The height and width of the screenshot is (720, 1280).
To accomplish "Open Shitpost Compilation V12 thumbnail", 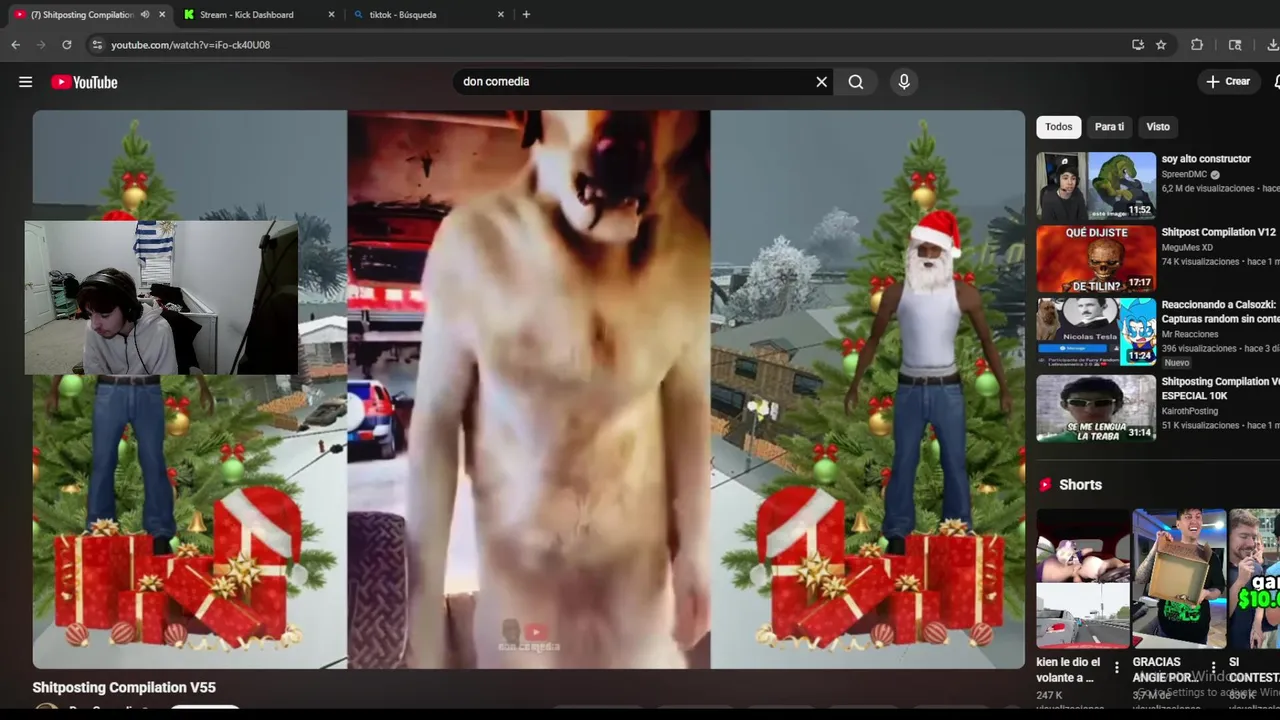I will (x=1096, y=258).
